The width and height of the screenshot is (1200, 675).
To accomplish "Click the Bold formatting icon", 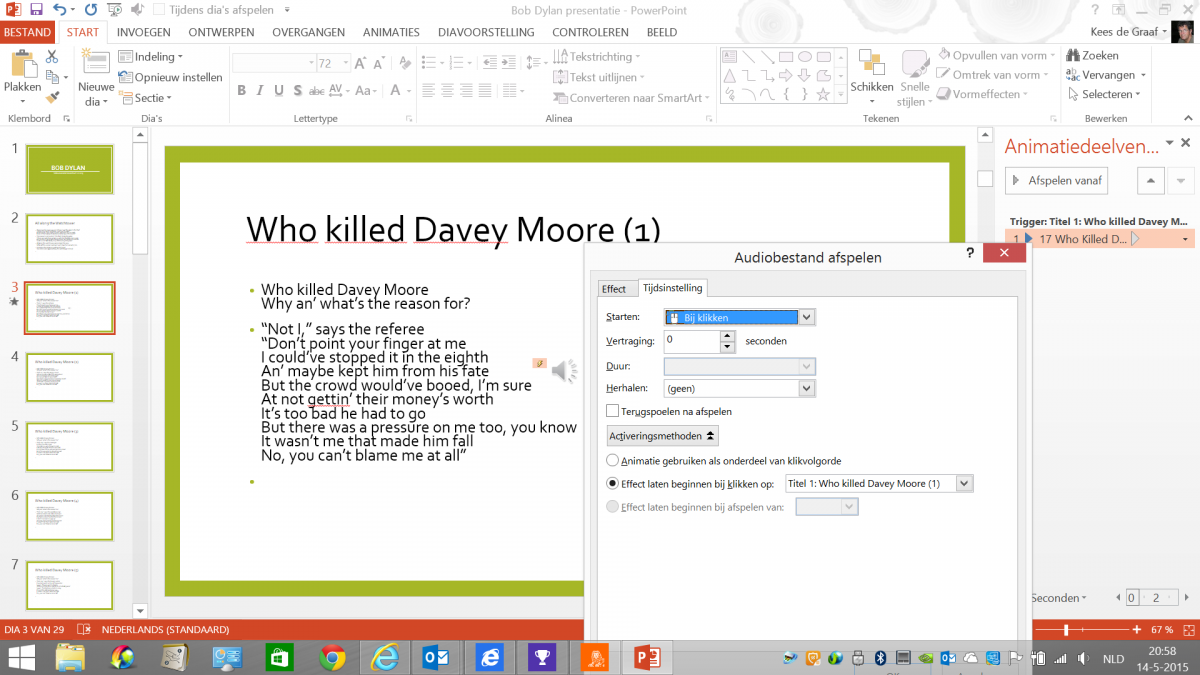I will pyautogui.click(x=242, y=91).
